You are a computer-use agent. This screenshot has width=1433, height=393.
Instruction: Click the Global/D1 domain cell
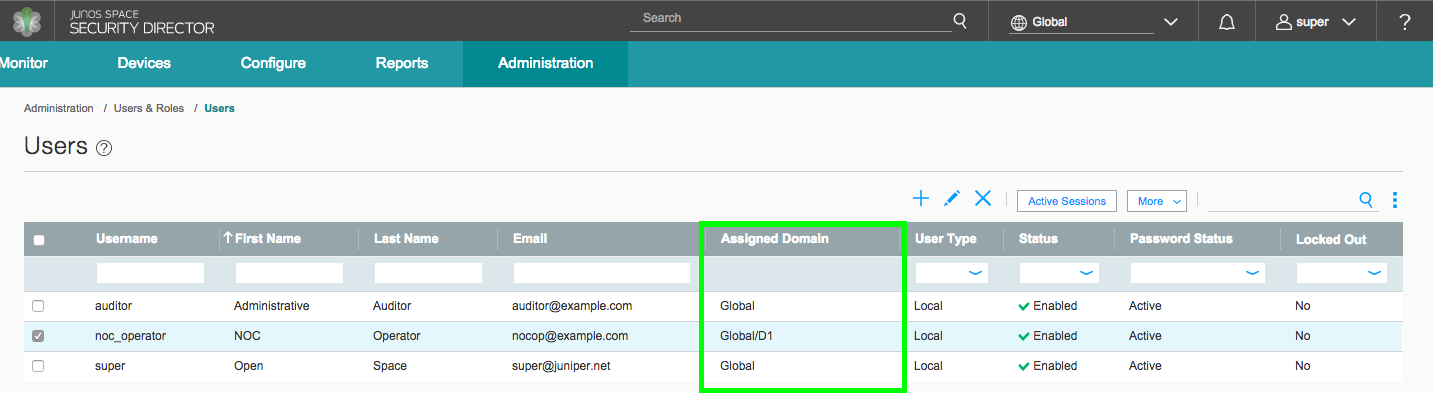[x=746, y=336]
